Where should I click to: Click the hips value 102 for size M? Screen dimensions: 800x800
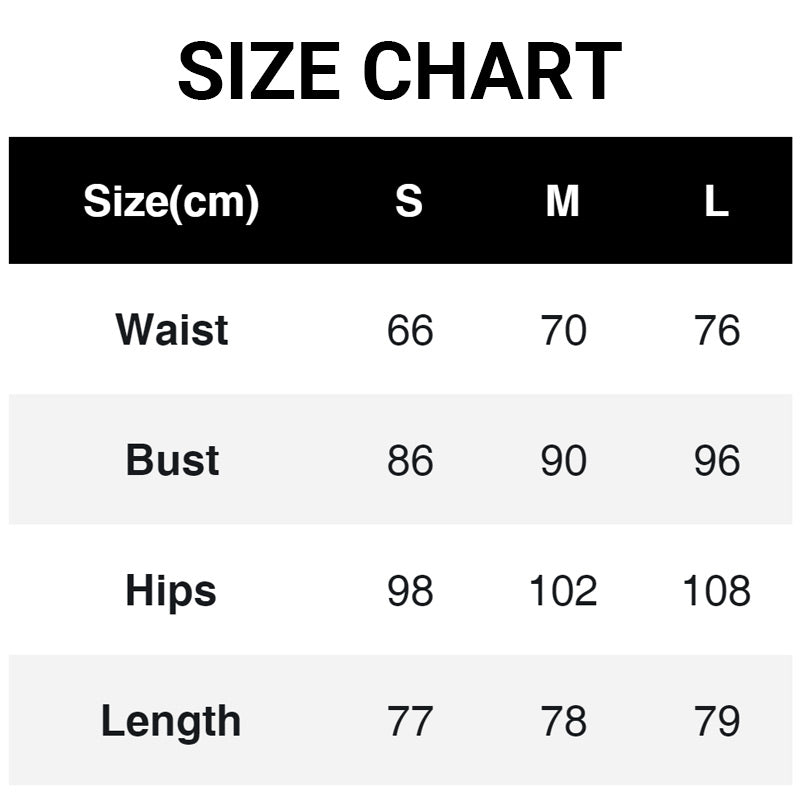pos(563,591)
